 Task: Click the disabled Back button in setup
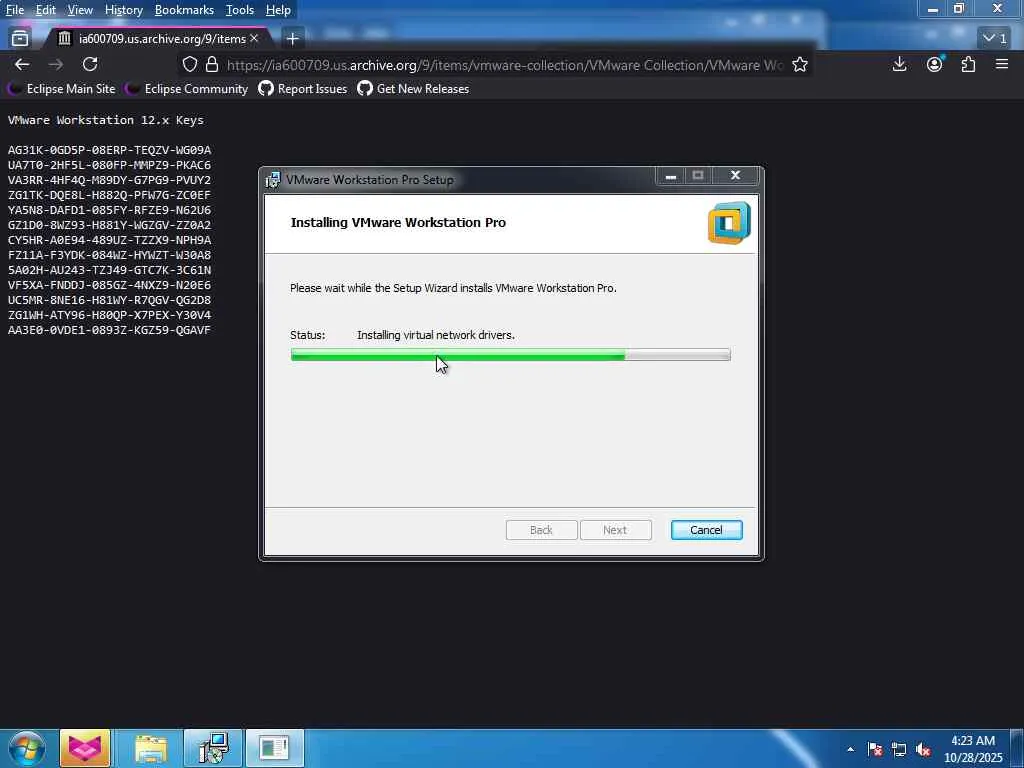pyautogui.click(x=541, y=530)
